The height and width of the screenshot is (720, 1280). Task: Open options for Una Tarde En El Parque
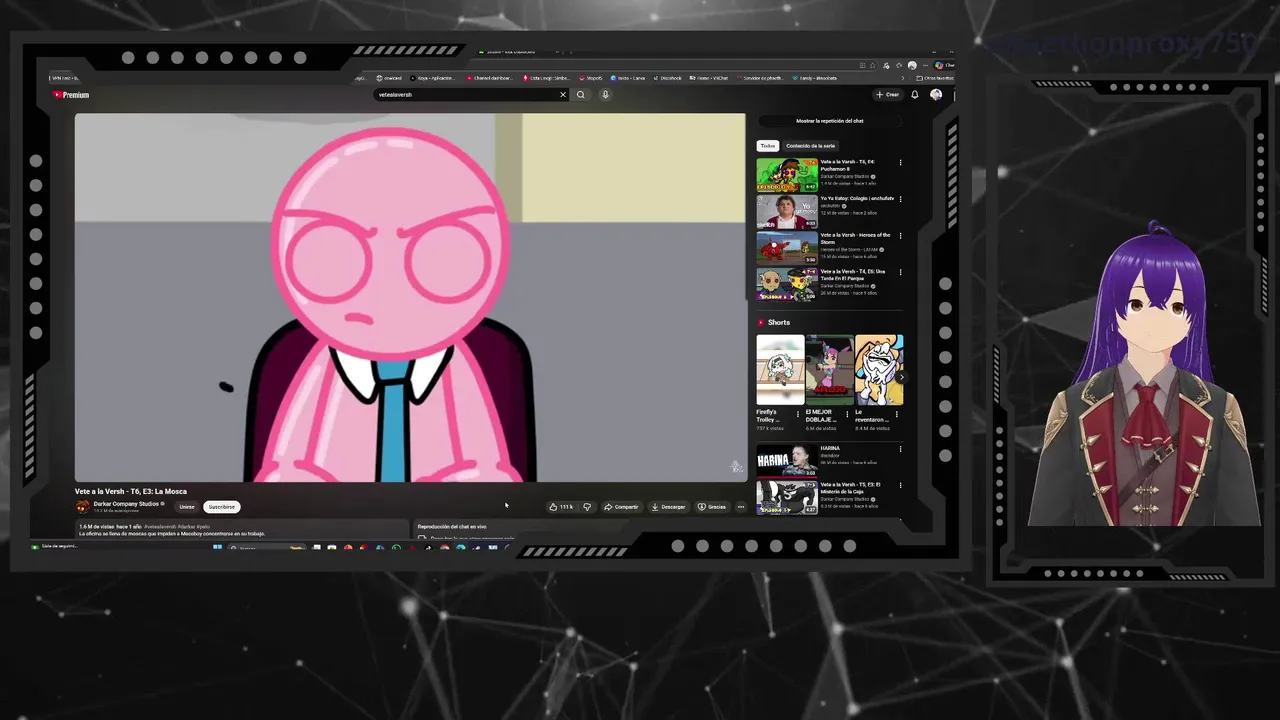click(x=900, y=272)
